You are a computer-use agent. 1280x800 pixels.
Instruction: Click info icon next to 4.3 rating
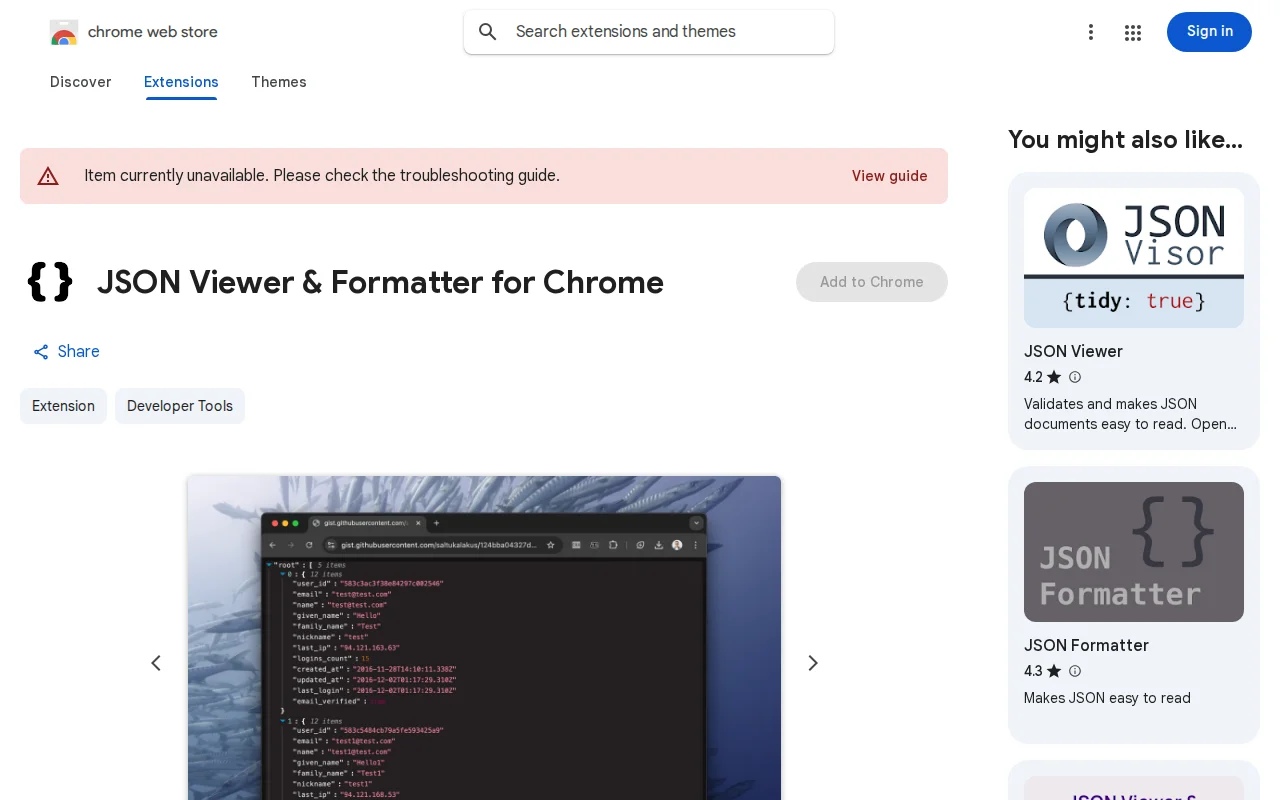[x=1075, y=671]
